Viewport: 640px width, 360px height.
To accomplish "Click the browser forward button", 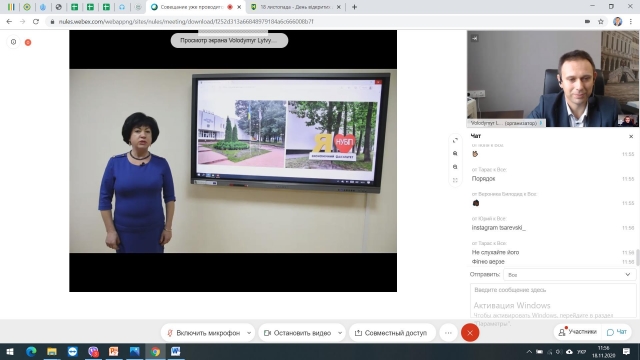I will [x=22, y=21].
